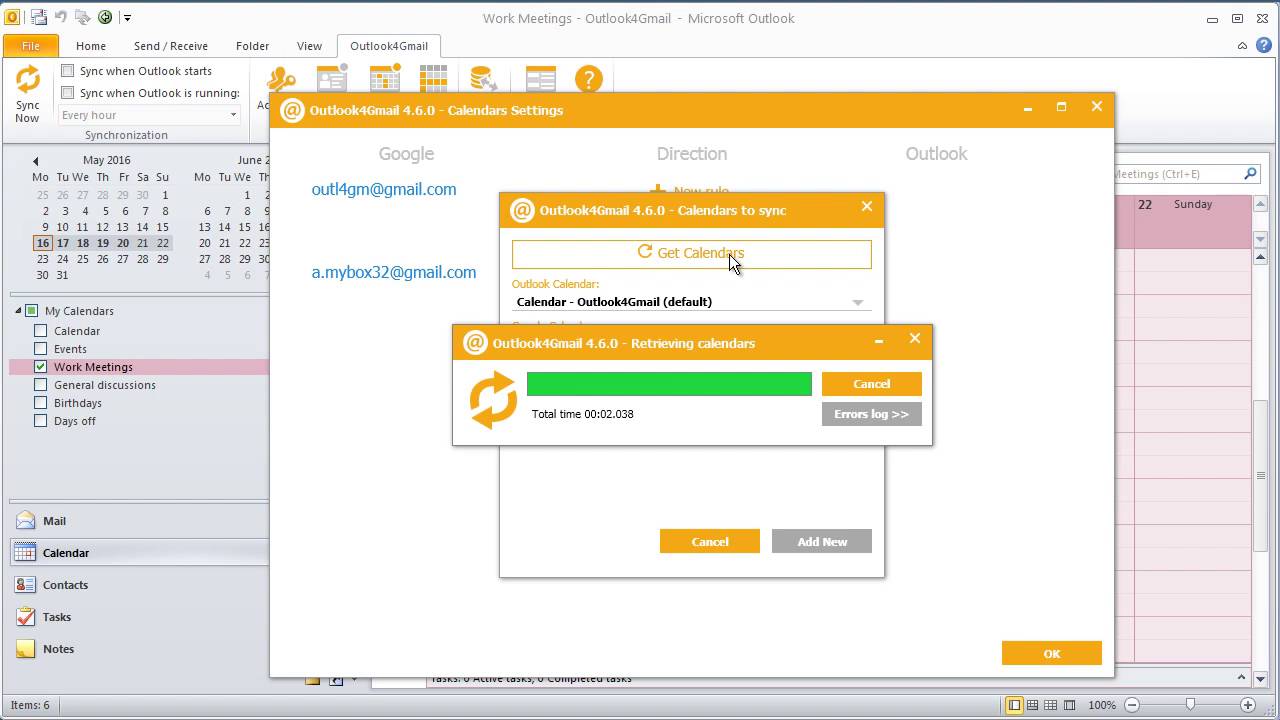Uncheck the Work Meetings calendar
This screenshot has width=1280, height=720.
tap(41, 367)
